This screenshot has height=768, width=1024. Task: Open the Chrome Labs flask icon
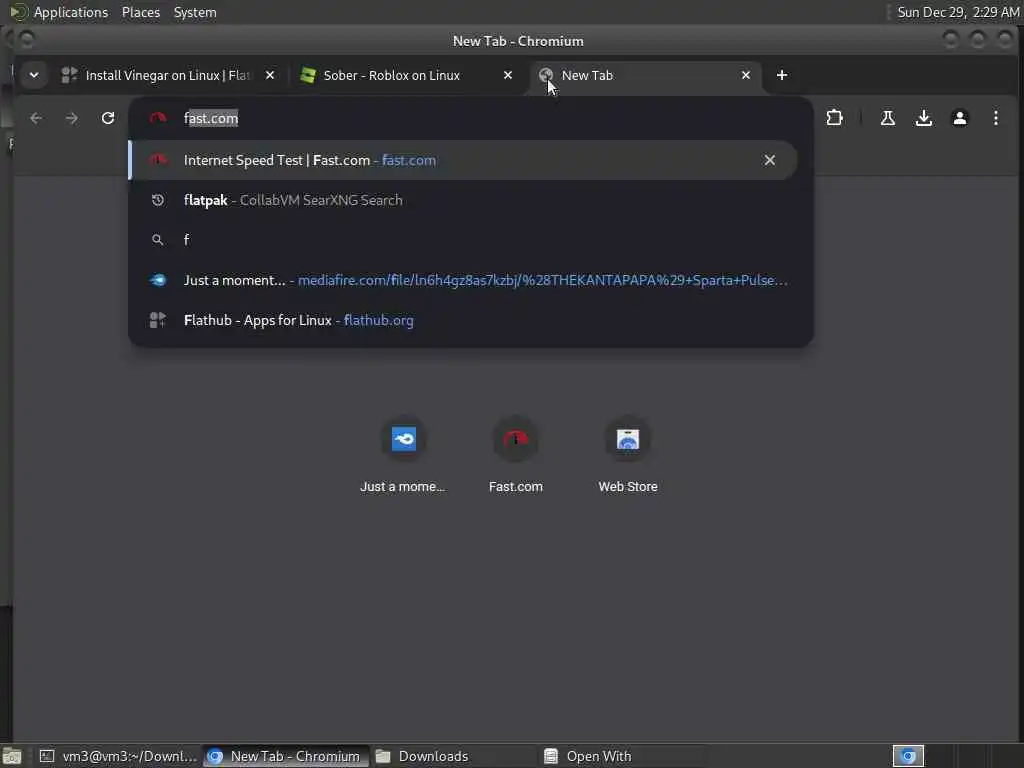click(x=888, y=118)
